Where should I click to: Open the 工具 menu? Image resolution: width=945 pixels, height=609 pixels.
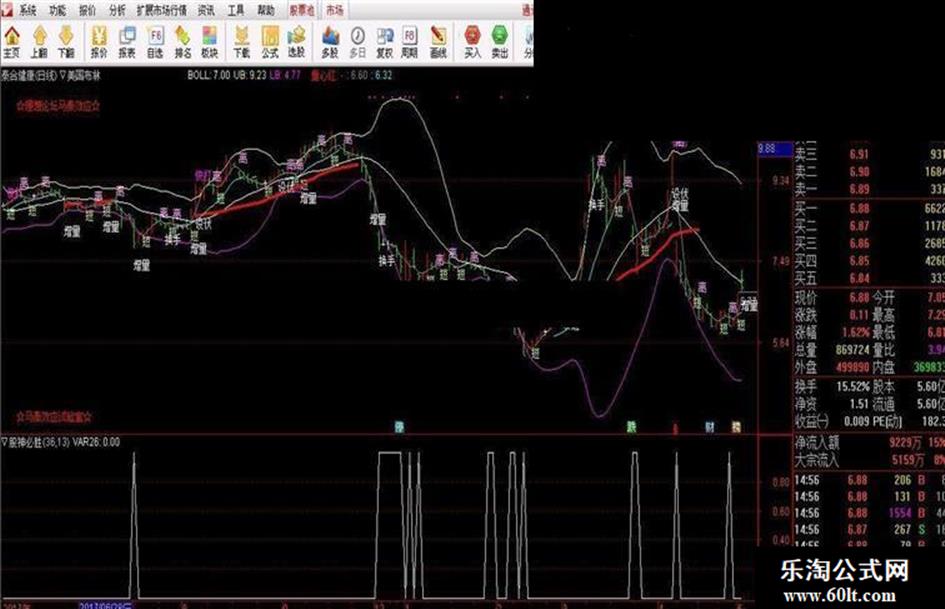click(x=236, y=11)
